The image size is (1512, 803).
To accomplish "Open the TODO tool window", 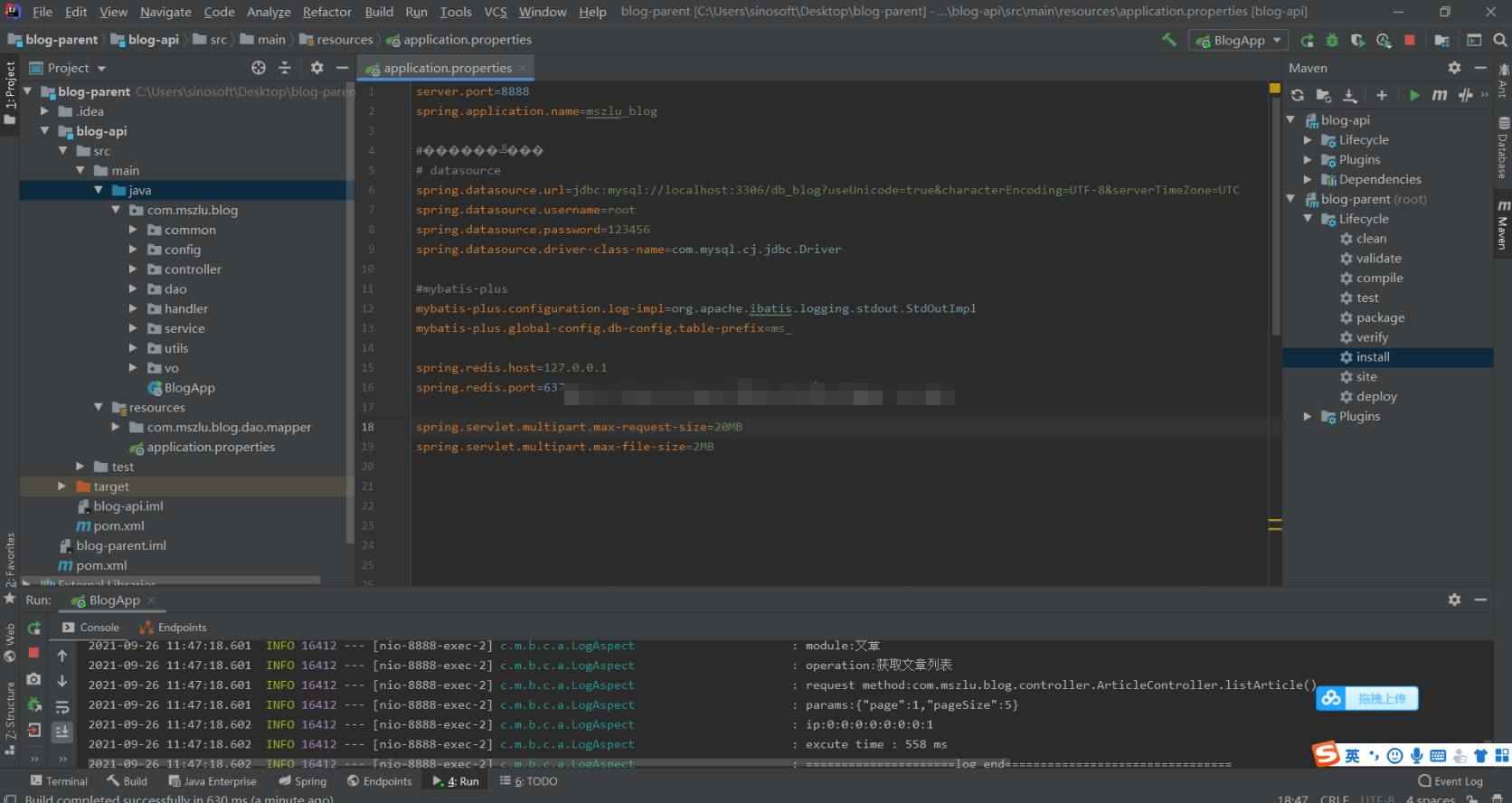I will click(x=529, y=781).
